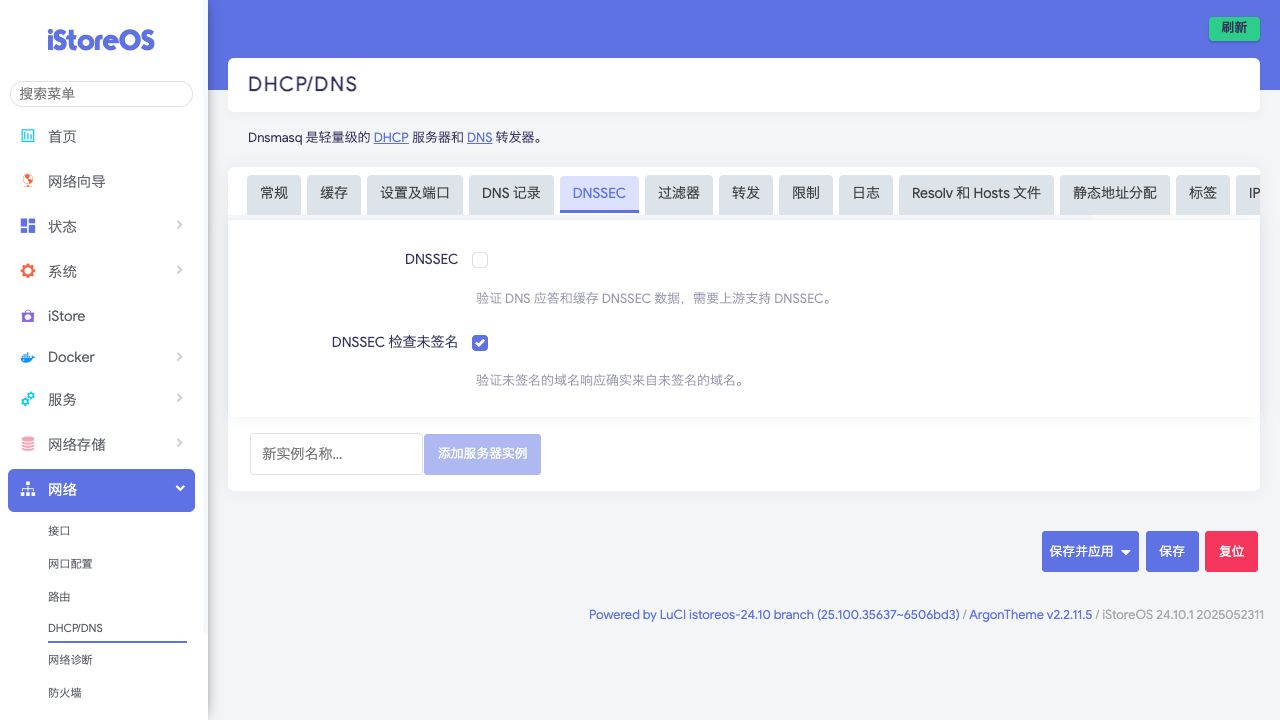Click the 网络向导 globe icon

pos(28,181)
